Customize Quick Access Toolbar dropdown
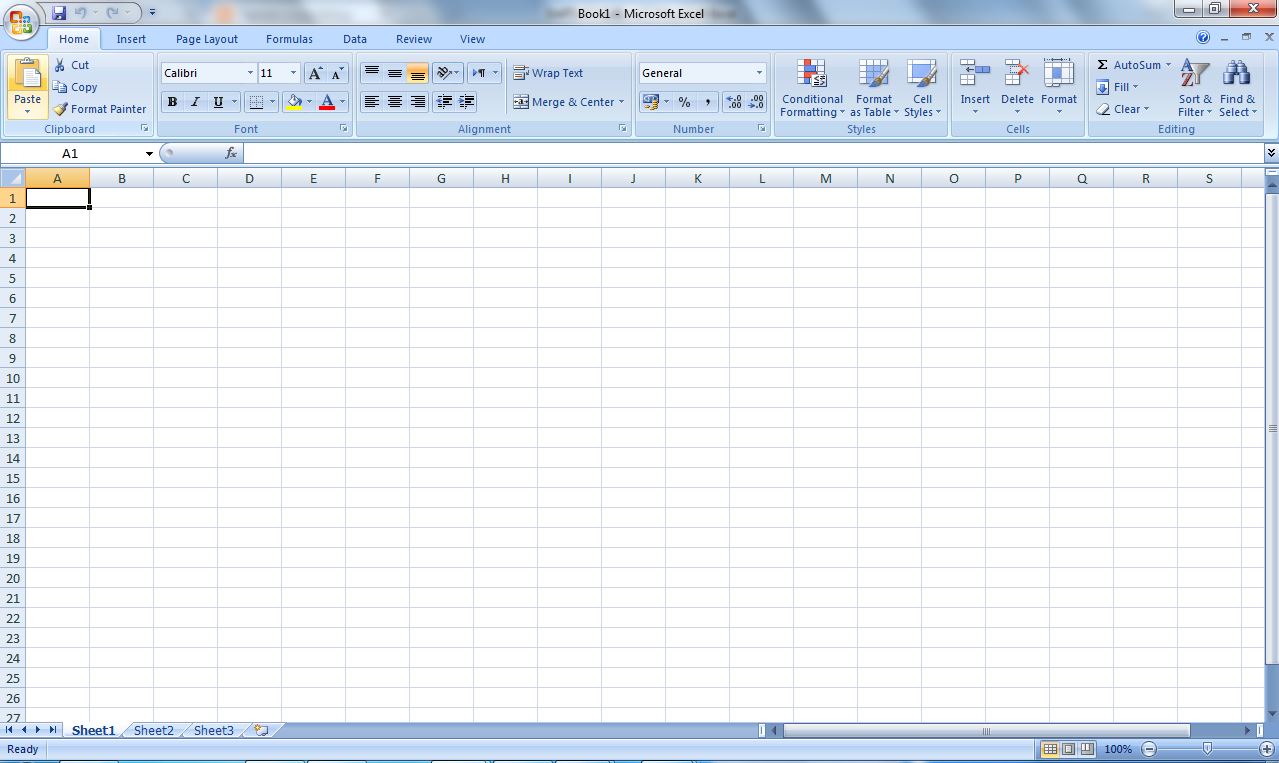Image resolution: width=1279 pixels, height=763 pixels. coord(152,13)
